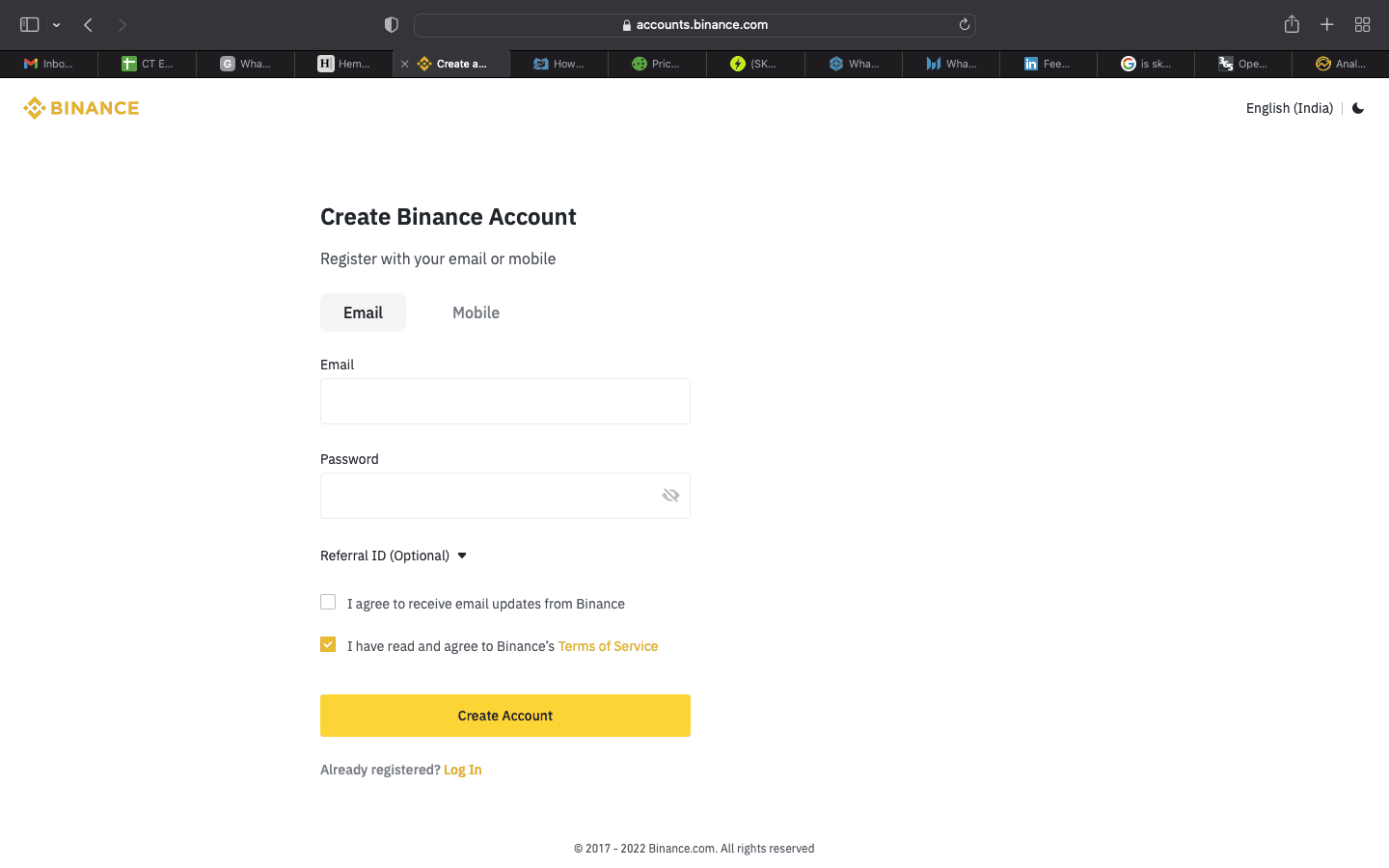This screenshot has width=1389, height=868.
Task: Click Safari privacy shield icon
Action: tap(392, 25)
